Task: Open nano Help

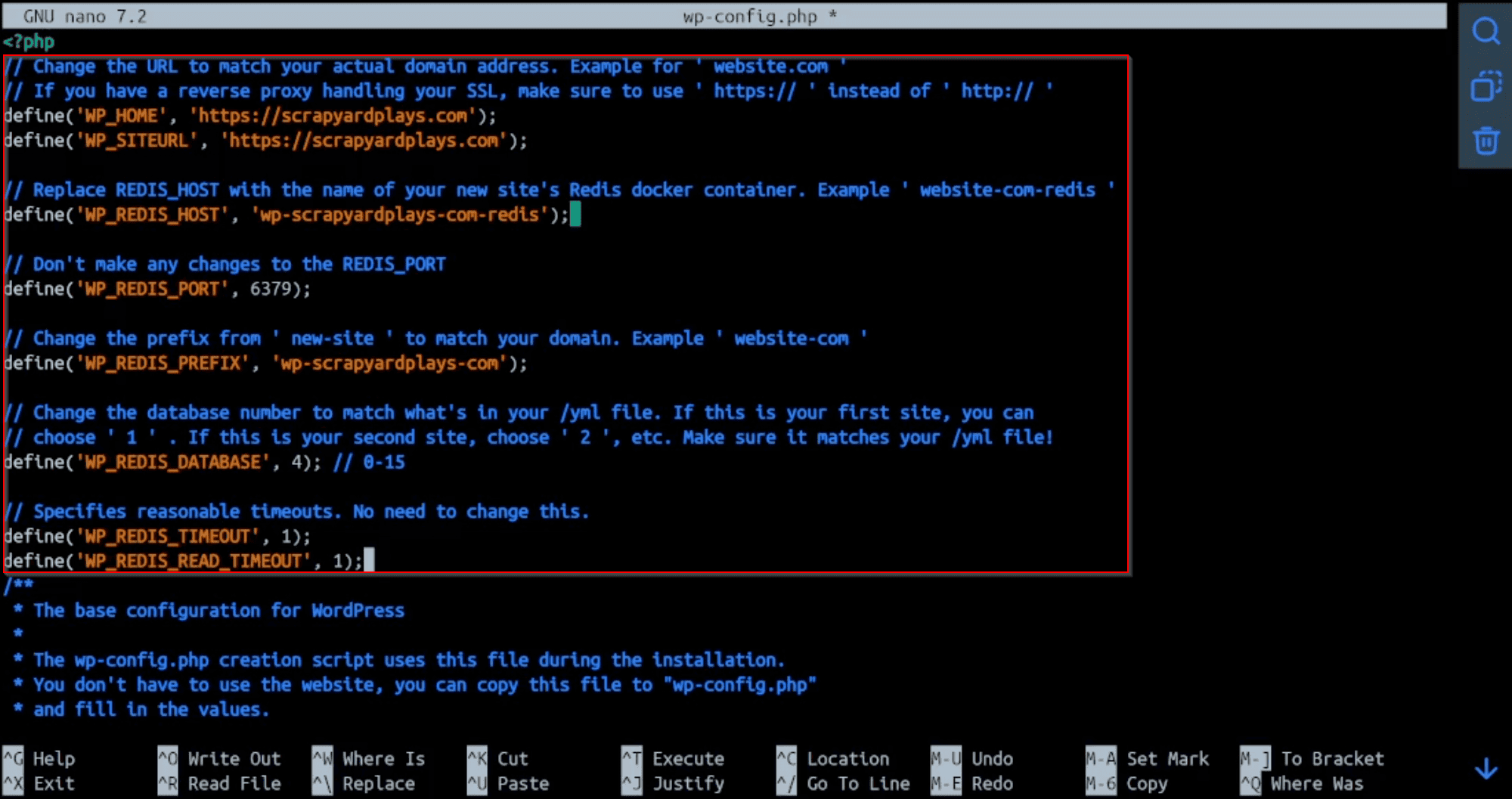Action: (x=54, y=758)
